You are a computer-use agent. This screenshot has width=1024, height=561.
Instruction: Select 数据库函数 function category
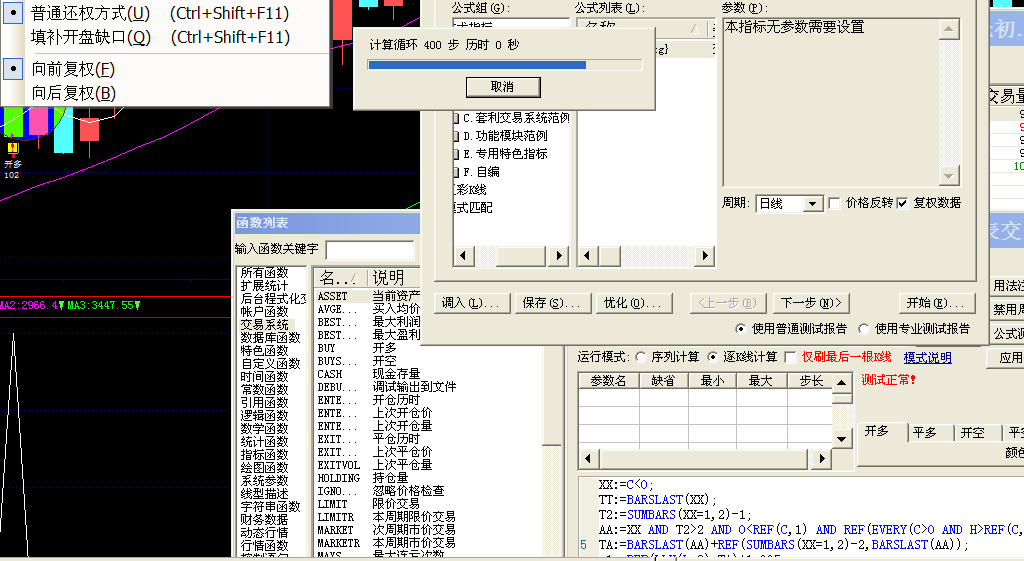(x=270, y=338)
